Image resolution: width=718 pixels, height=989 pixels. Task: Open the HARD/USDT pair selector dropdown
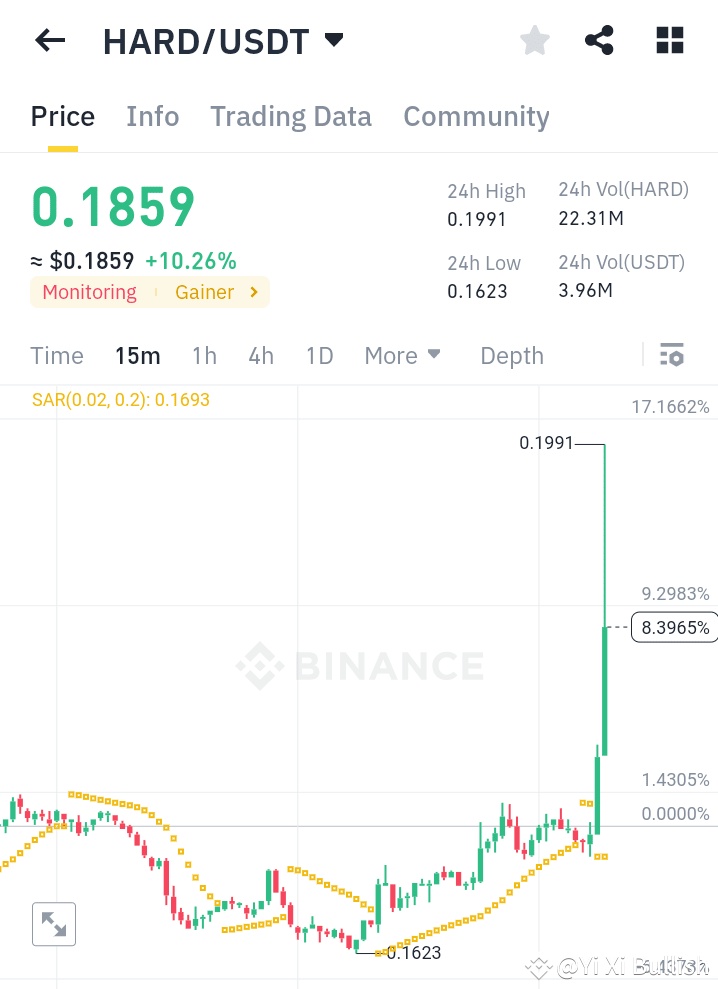[333, 40]
